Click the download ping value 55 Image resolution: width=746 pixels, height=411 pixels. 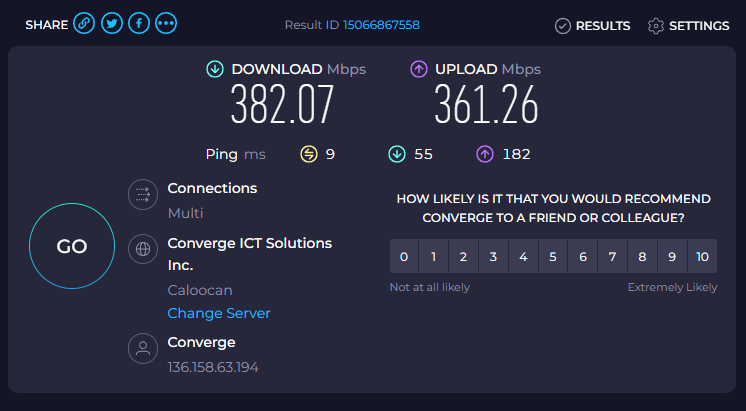pyautogui.click(x=423, y=155)
